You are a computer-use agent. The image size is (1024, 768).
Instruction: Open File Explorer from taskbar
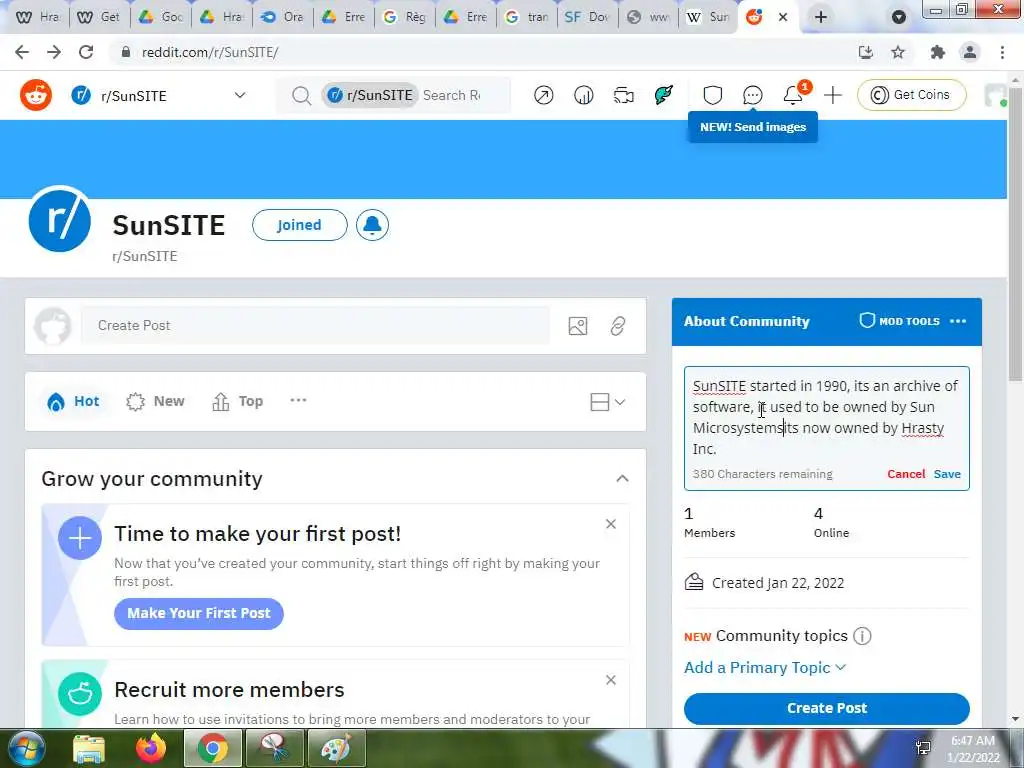pos(89,748)
